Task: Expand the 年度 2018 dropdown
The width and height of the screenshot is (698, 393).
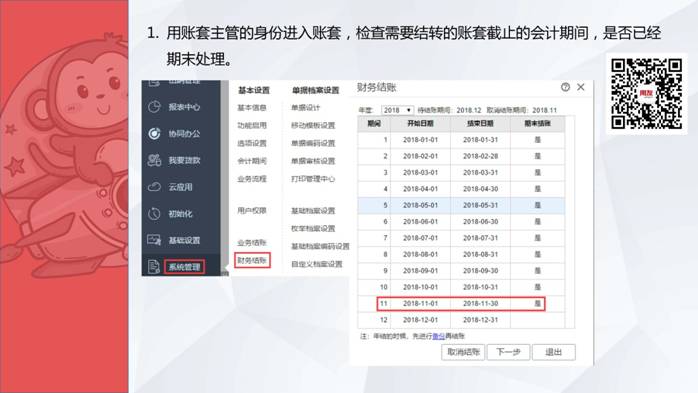Action: pos(397,110)
